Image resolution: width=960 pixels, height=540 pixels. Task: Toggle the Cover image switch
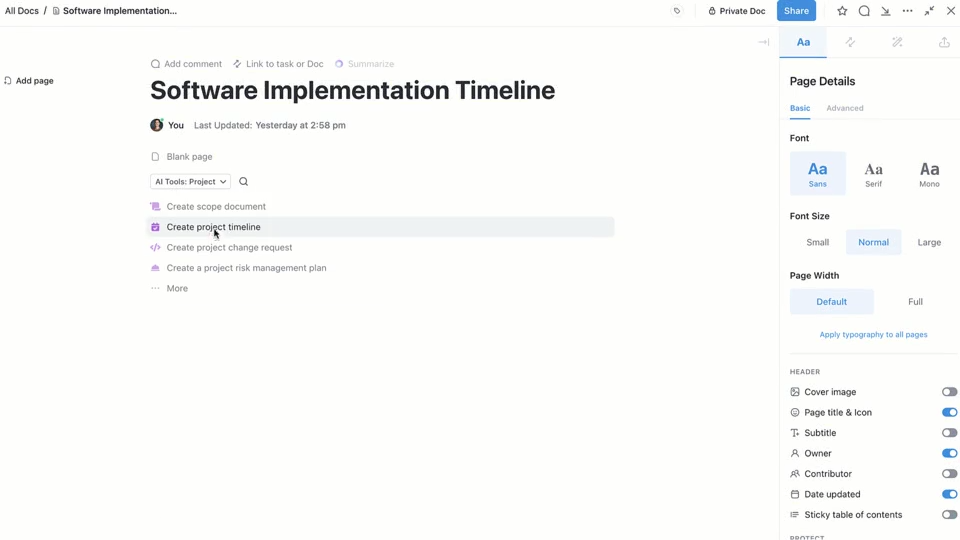[x=949, y=392]
